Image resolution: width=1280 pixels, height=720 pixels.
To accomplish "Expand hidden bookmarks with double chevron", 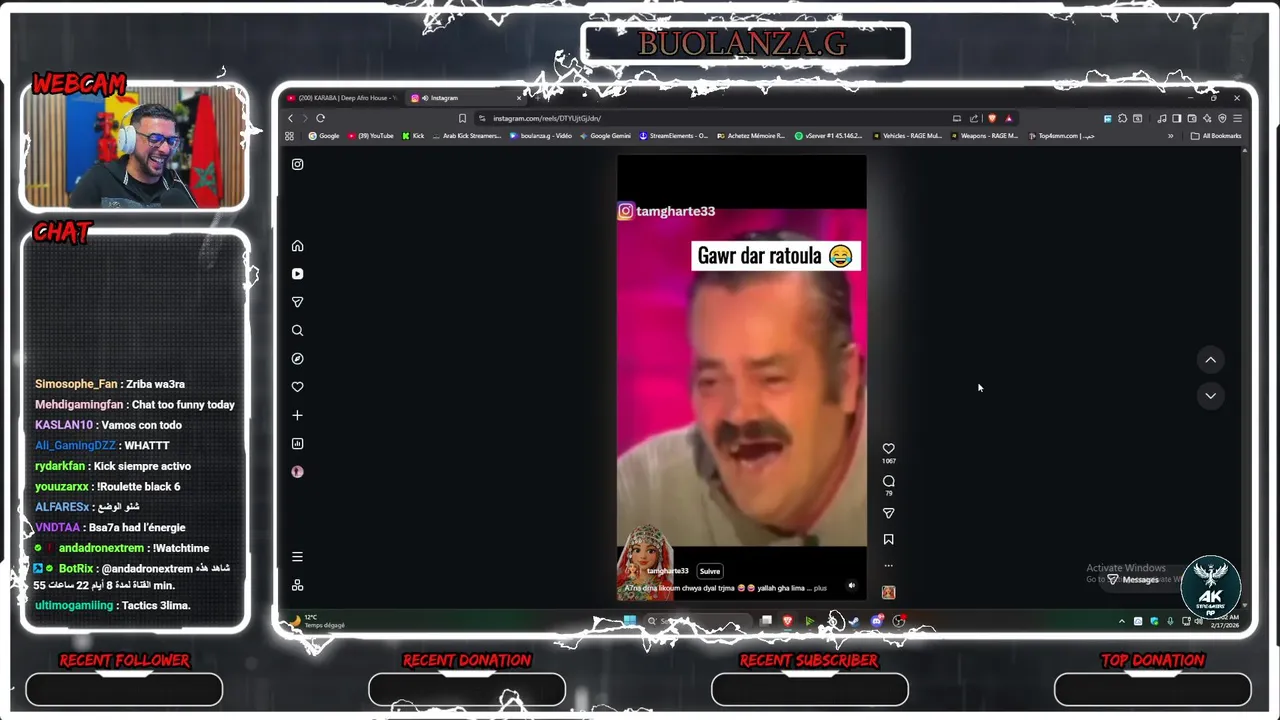I will coord(1170,136).
